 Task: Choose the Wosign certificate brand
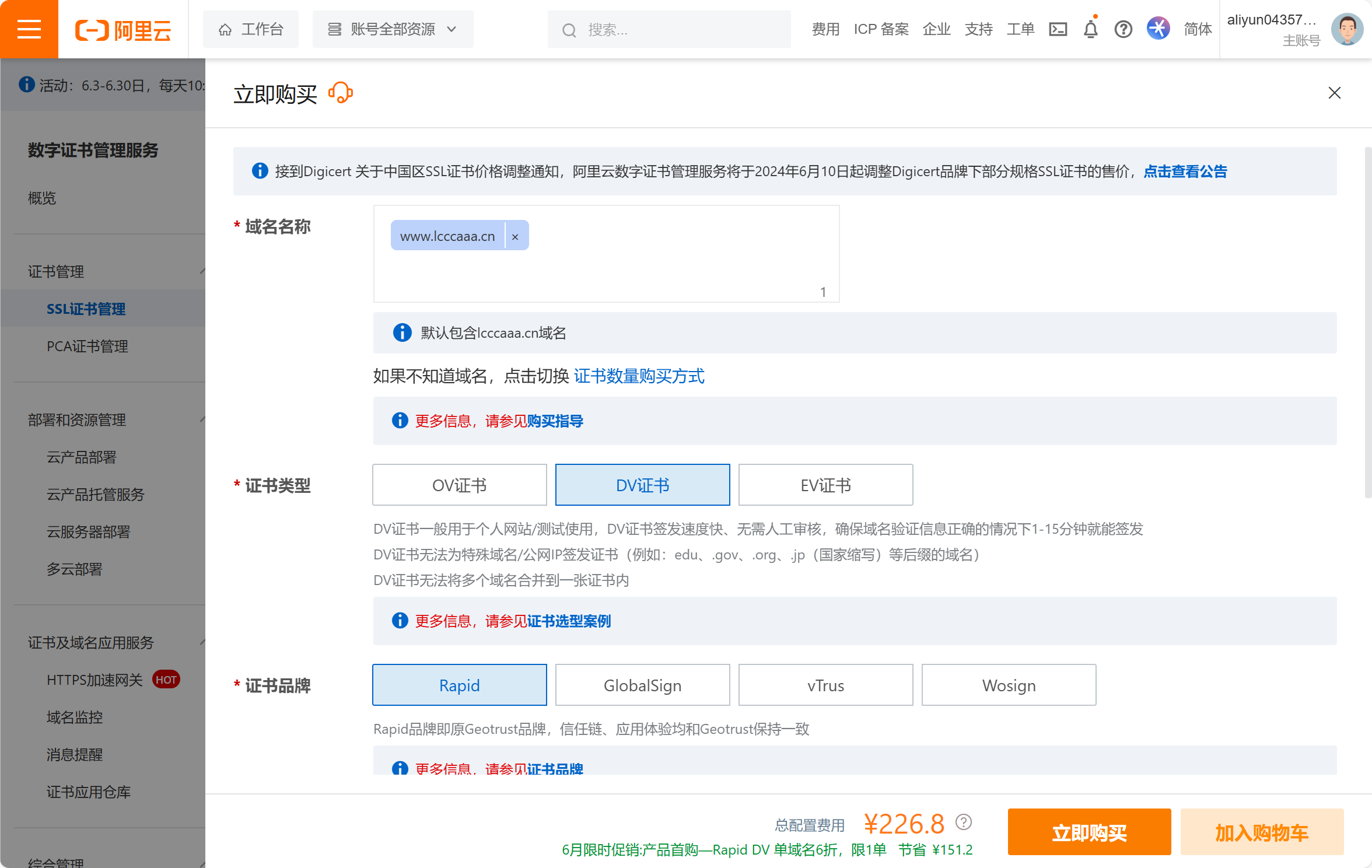[x=1009, y=685]
